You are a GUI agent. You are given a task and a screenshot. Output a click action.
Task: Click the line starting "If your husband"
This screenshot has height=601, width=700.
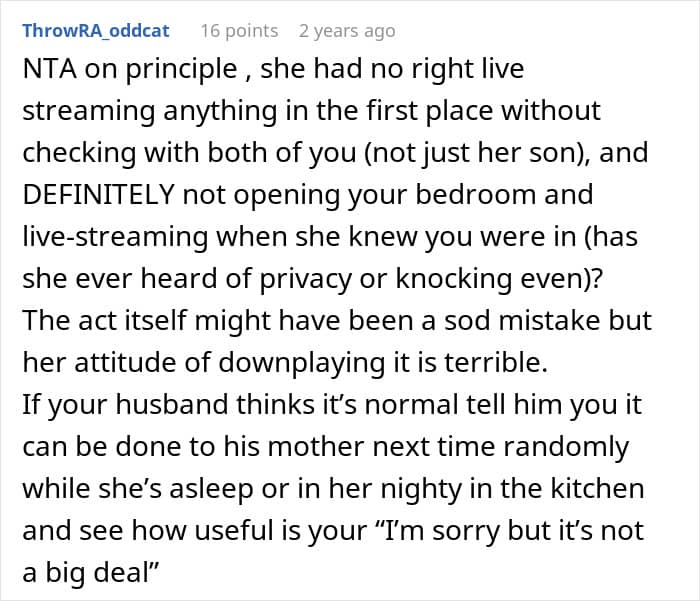coord(332,405)
